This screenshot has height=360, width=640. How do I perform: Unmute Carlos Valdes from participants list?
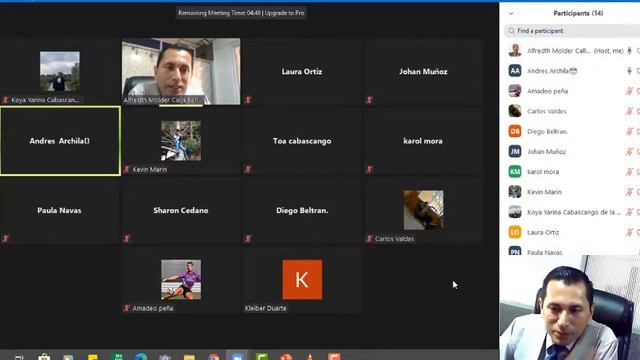(629, 111)
